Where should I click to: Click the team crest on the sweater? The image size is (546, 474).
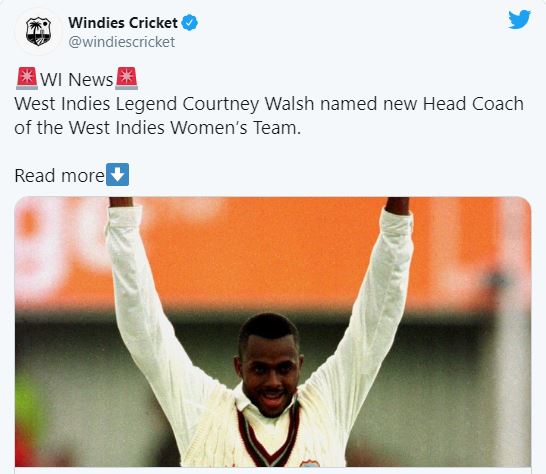[x=310, y=464]
